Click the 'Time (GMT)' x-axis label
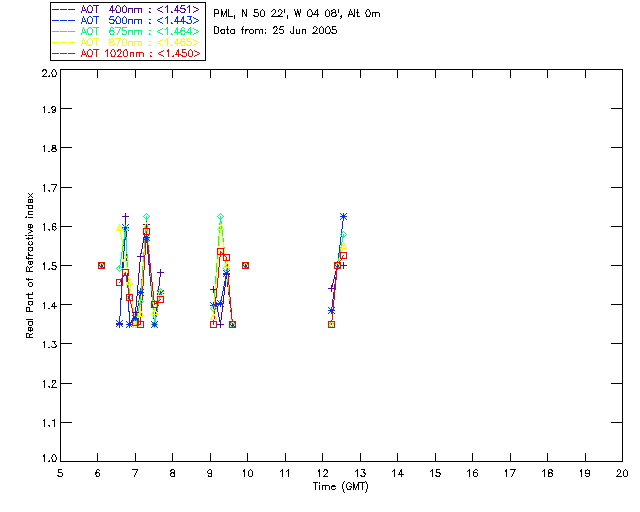 pos(341,487)
